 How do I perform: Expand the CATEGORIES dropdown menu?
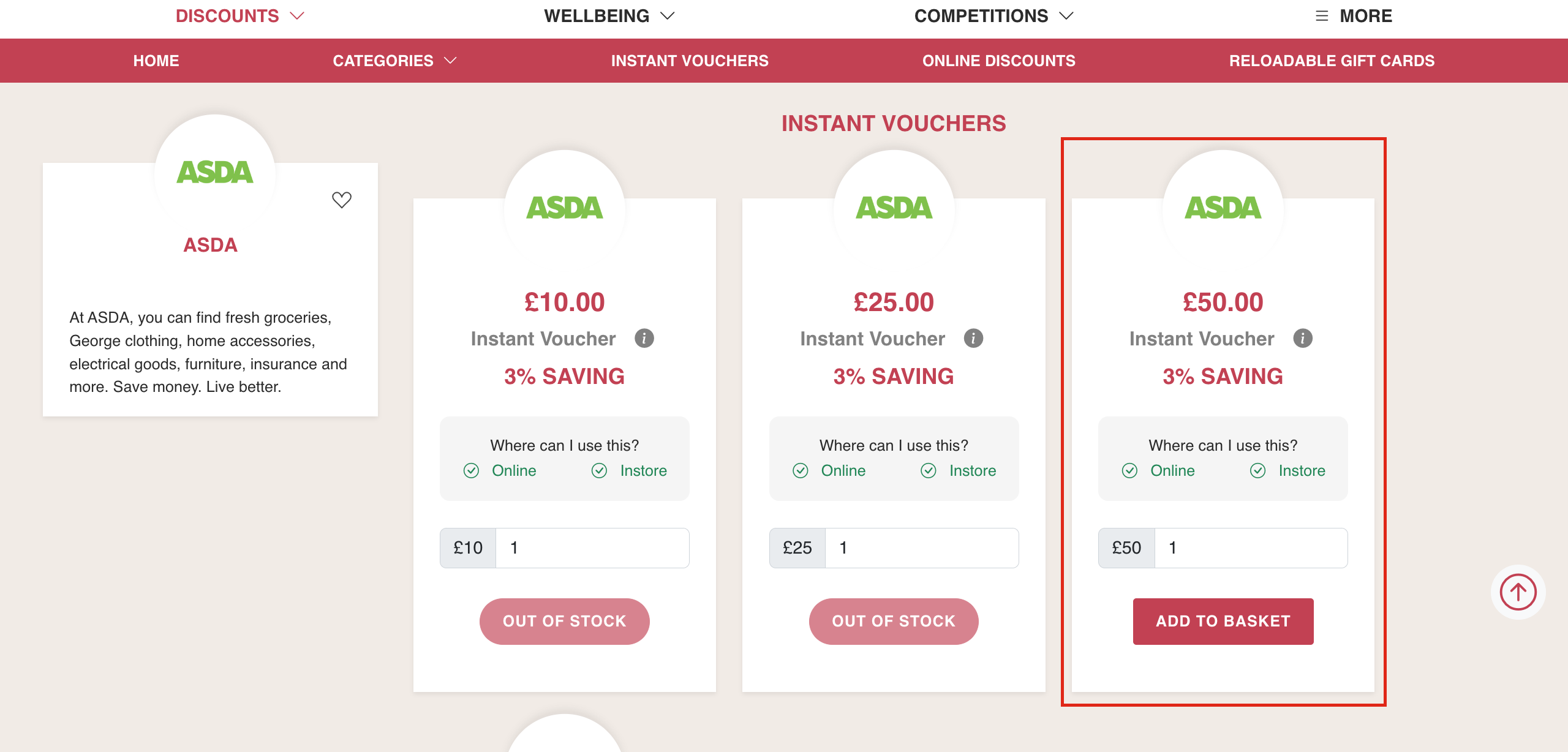(394, 61)
